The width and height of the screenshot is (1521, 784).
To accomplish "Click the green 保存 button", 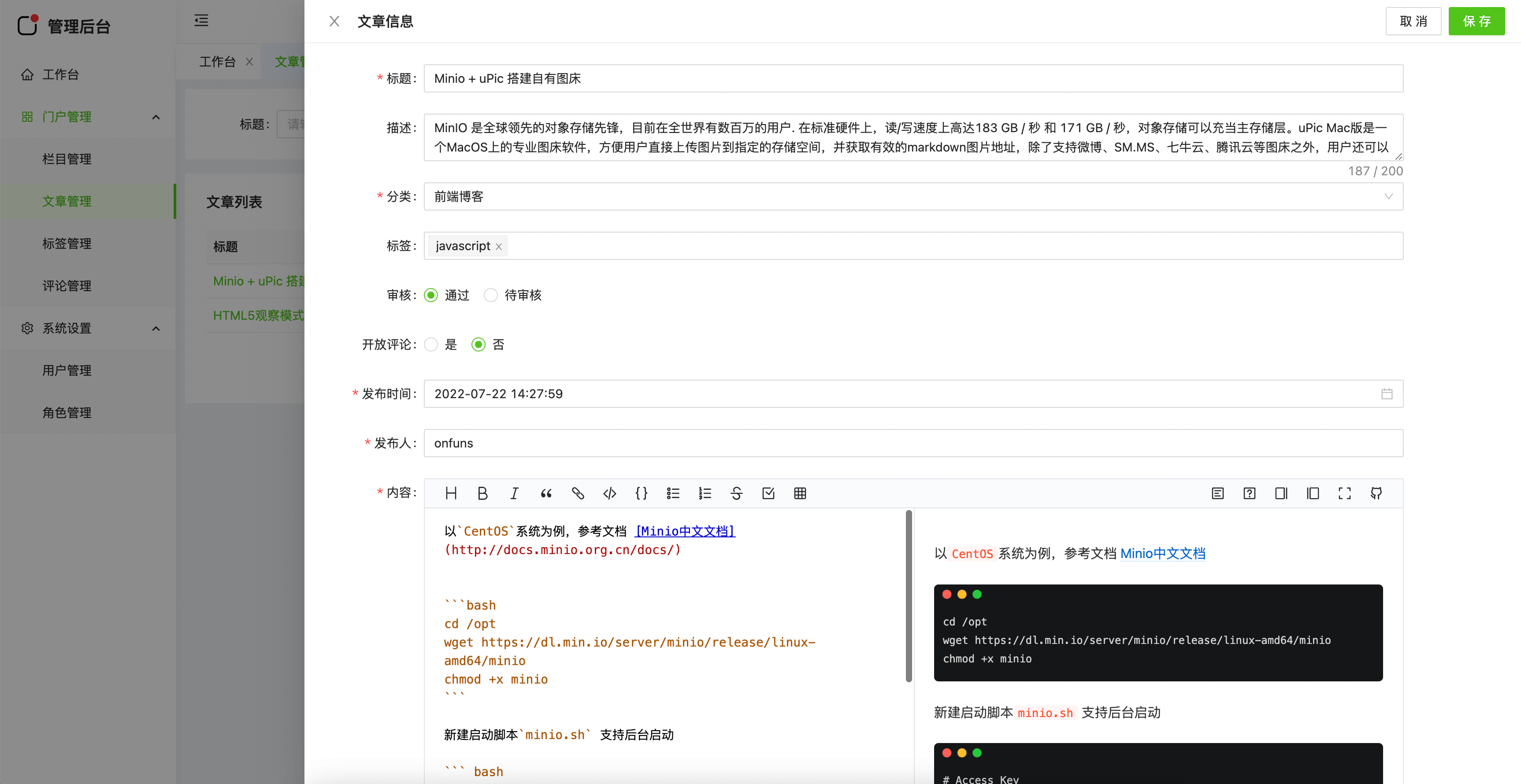I will coord(1476,21).
